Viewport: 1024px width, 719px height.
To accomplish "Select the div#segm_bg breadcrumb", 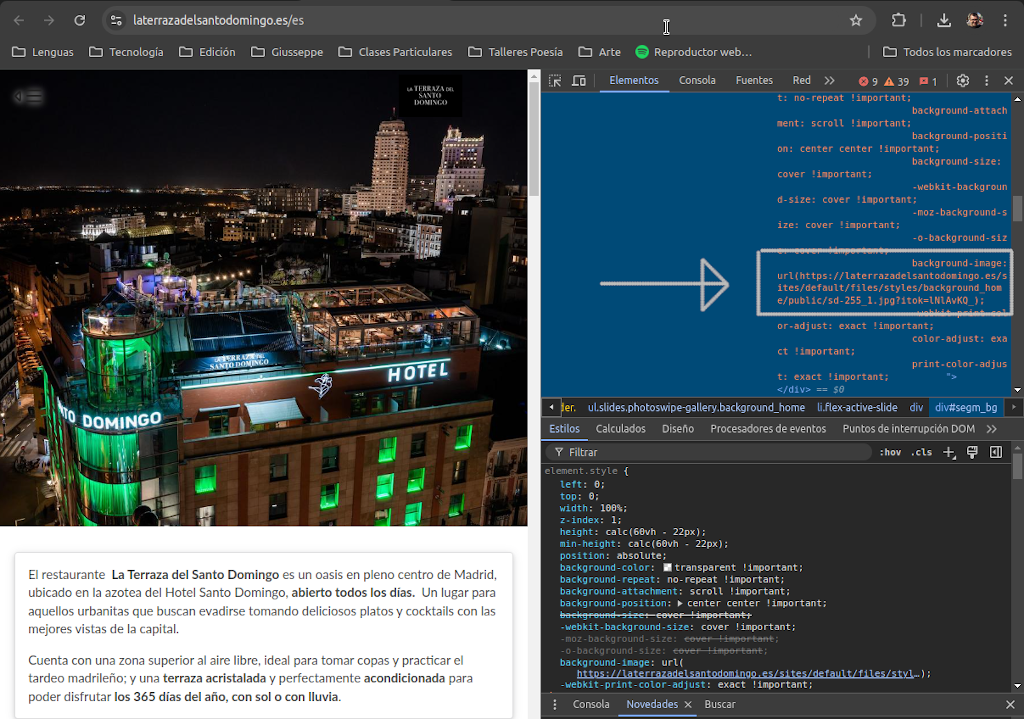I will 966,407.
